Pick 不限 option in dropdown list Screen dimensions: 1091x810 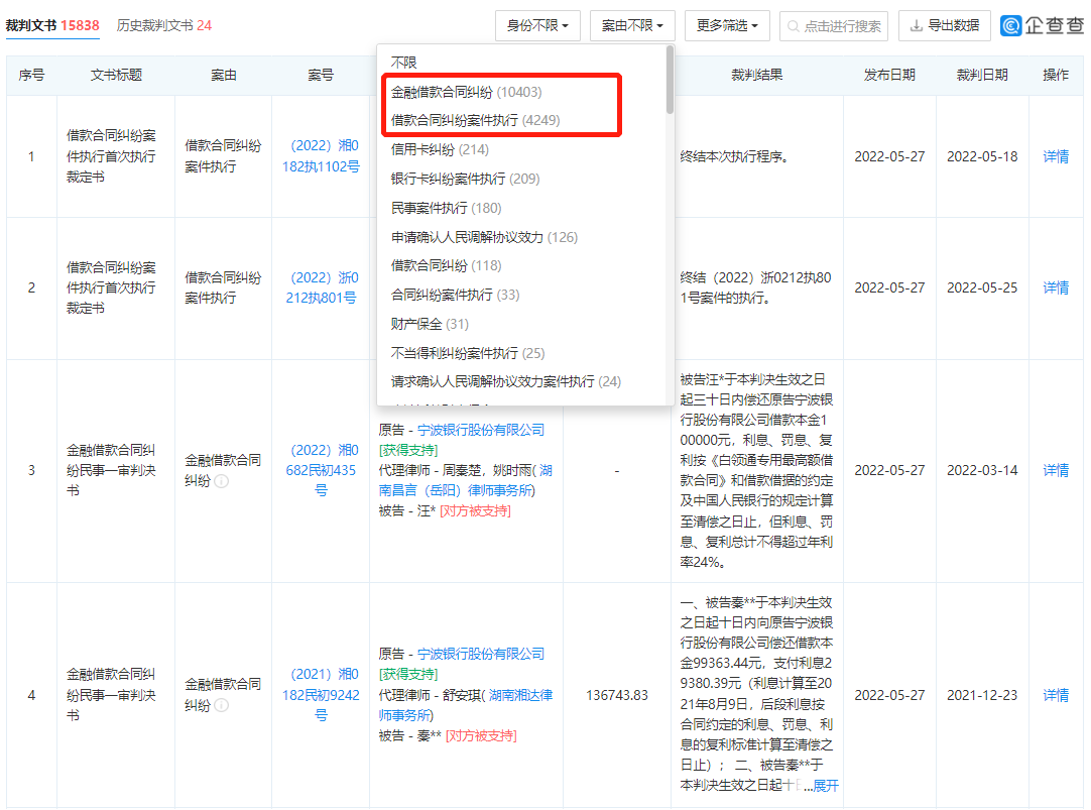tap(404, 63)
